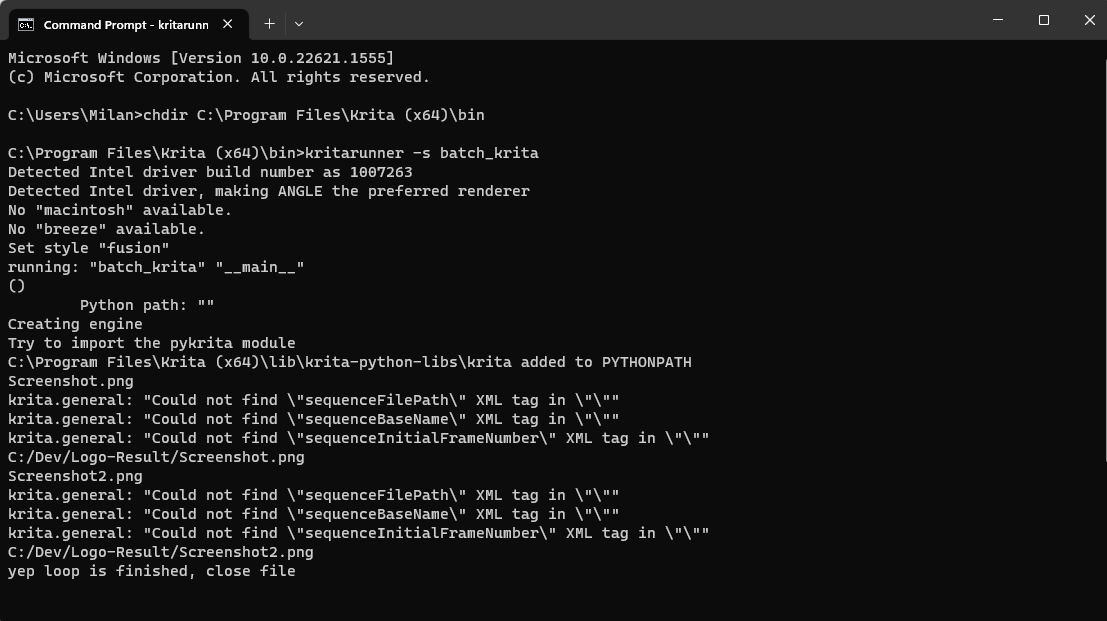This screenshot has height=621, width=1107.
Task: Open the terminal tab dropdown chevron
Action: point(297,23)
